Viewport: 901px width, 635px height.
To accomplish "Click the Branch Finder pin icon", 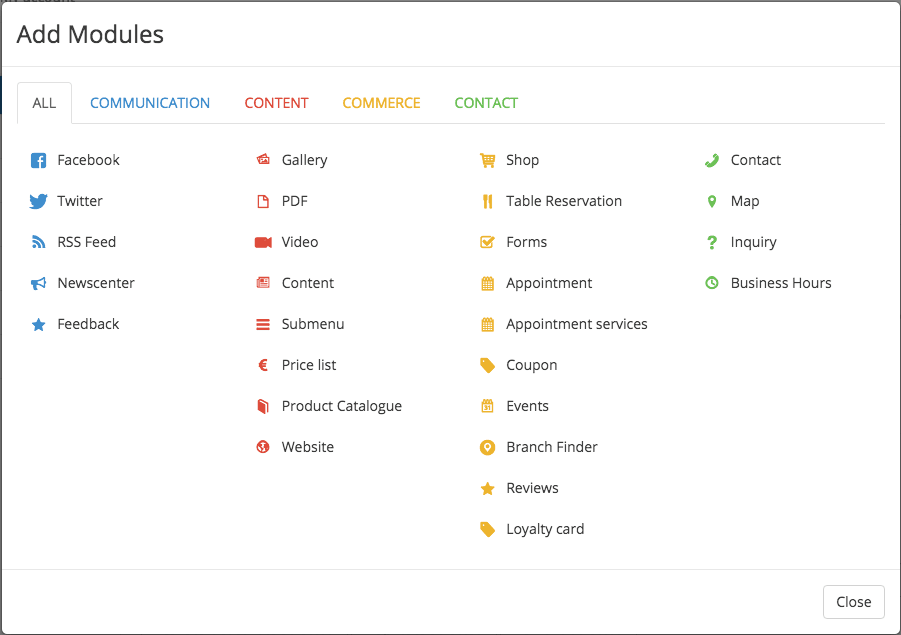I will click(x=487, y=447).
